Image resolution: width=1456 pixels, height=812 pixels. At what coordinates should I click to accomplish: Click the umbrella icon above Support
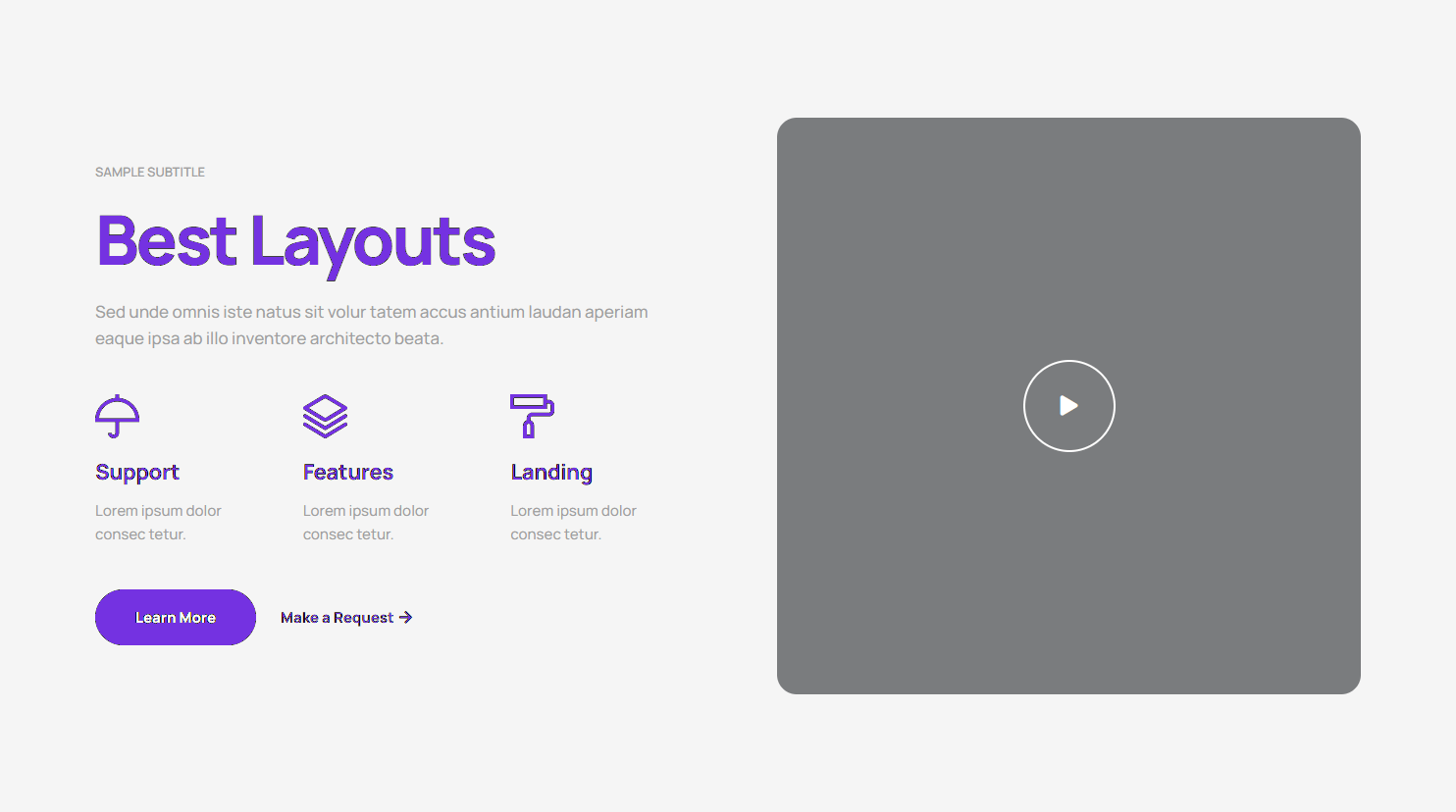pyautogui.click(x=117, y=416)
